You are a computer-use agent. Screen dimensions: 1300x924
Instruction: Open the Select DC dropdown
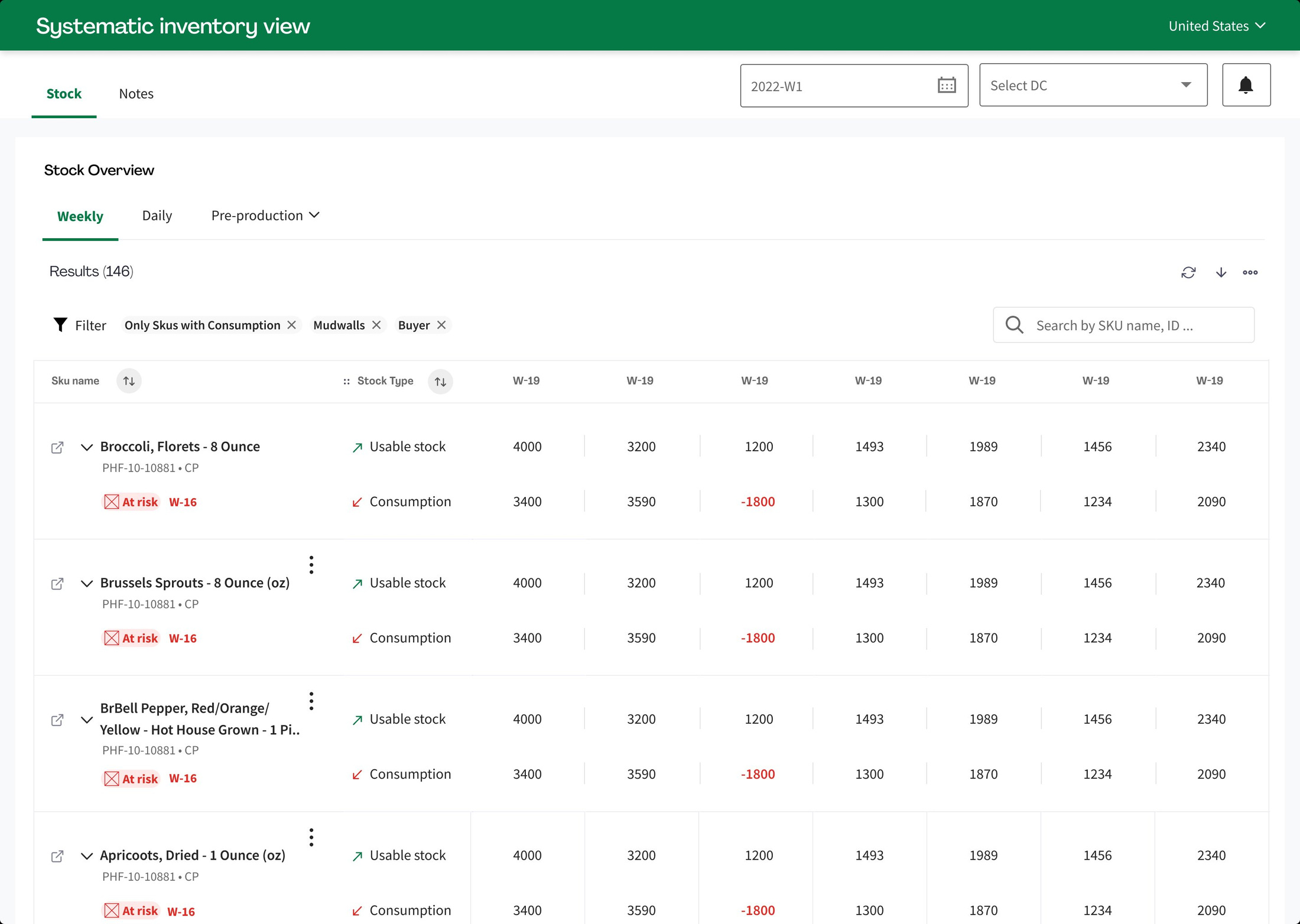pyautogui.click(x=1093, y=85)
